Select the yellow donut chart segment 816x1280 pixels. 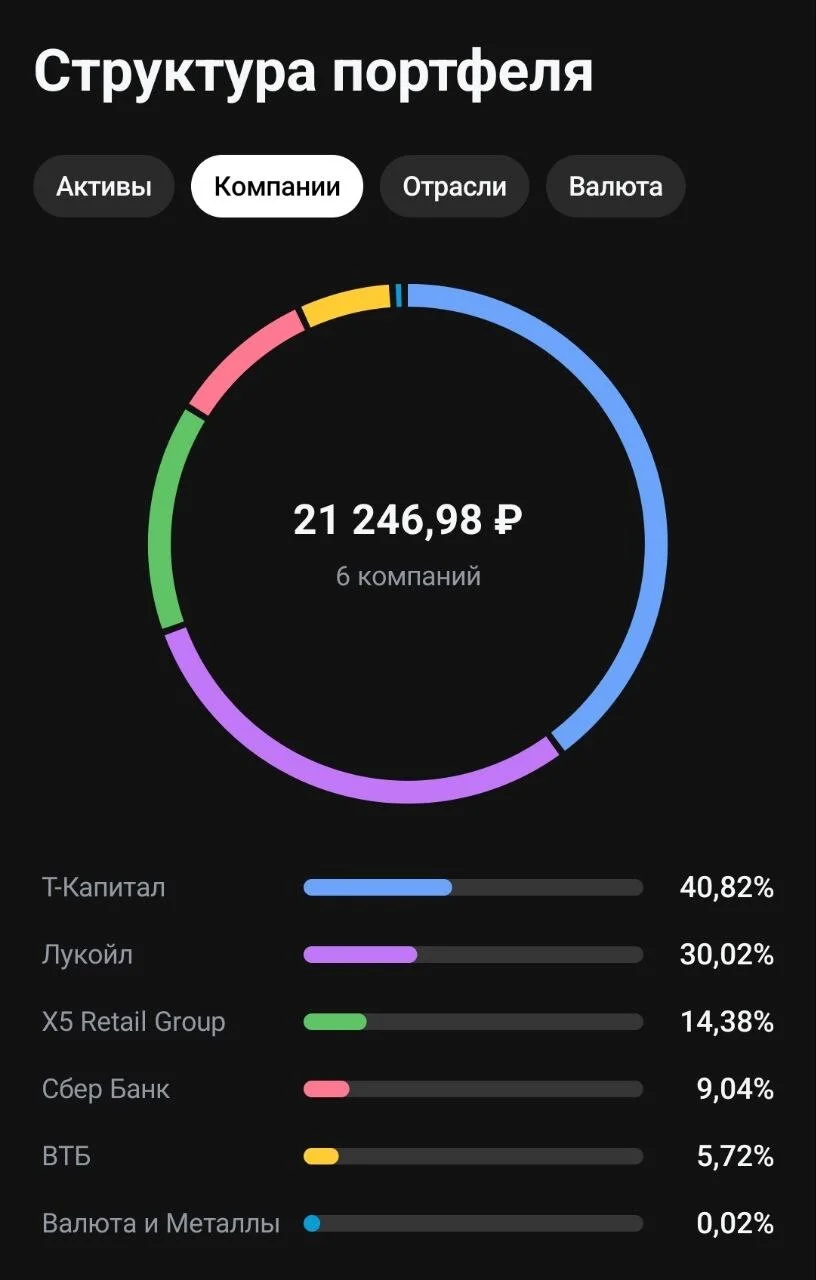(345, 304)
